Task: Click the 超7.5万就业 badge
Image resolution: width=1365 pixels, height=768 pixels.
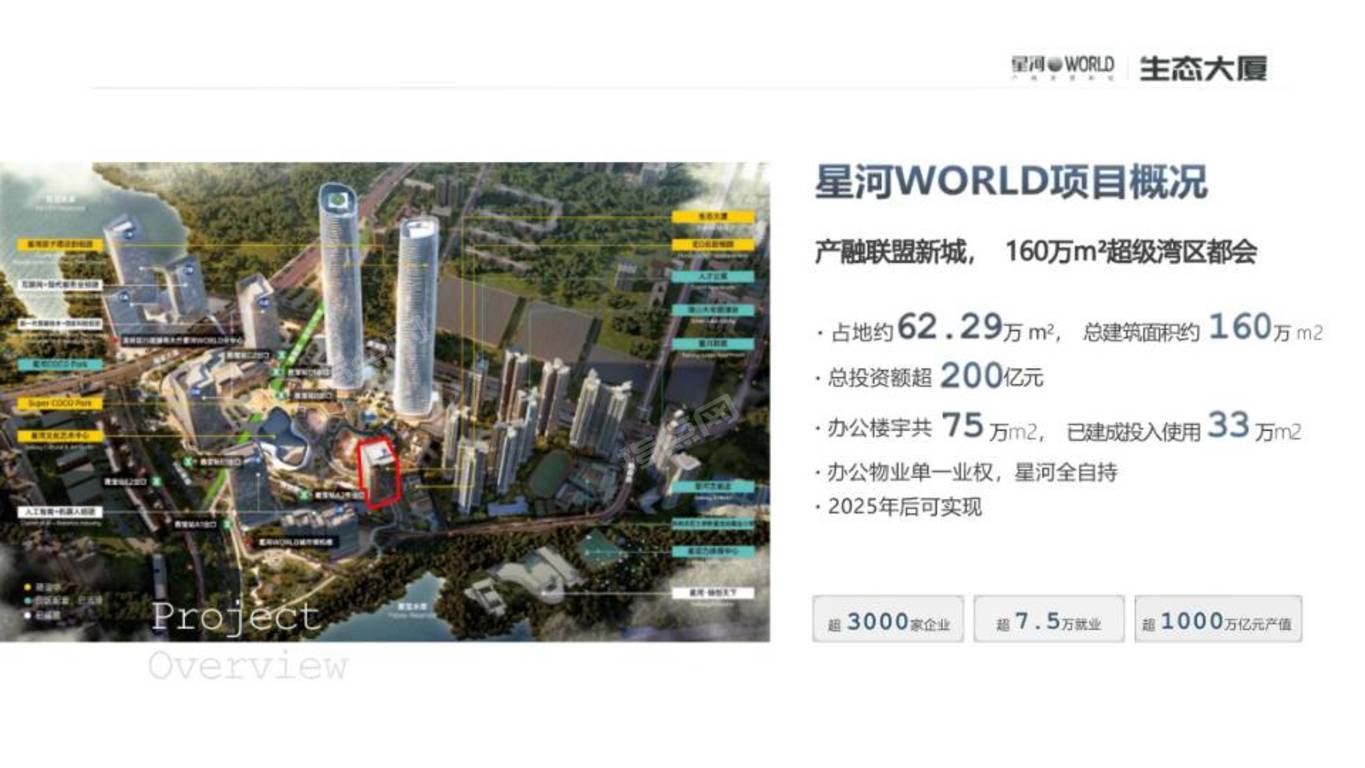Action: click(1049, 621)
